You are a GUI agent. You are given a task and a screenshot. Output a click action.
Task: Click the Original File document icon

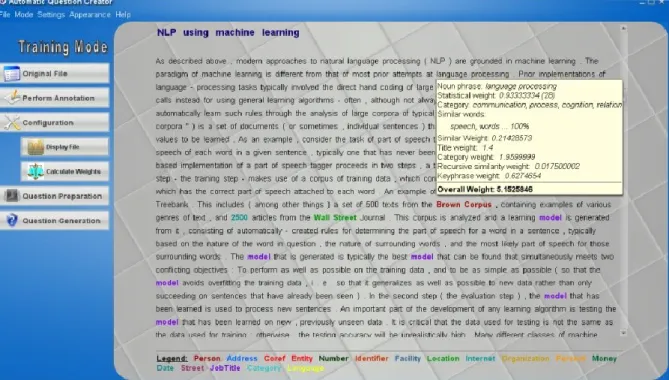coord(12,73)
